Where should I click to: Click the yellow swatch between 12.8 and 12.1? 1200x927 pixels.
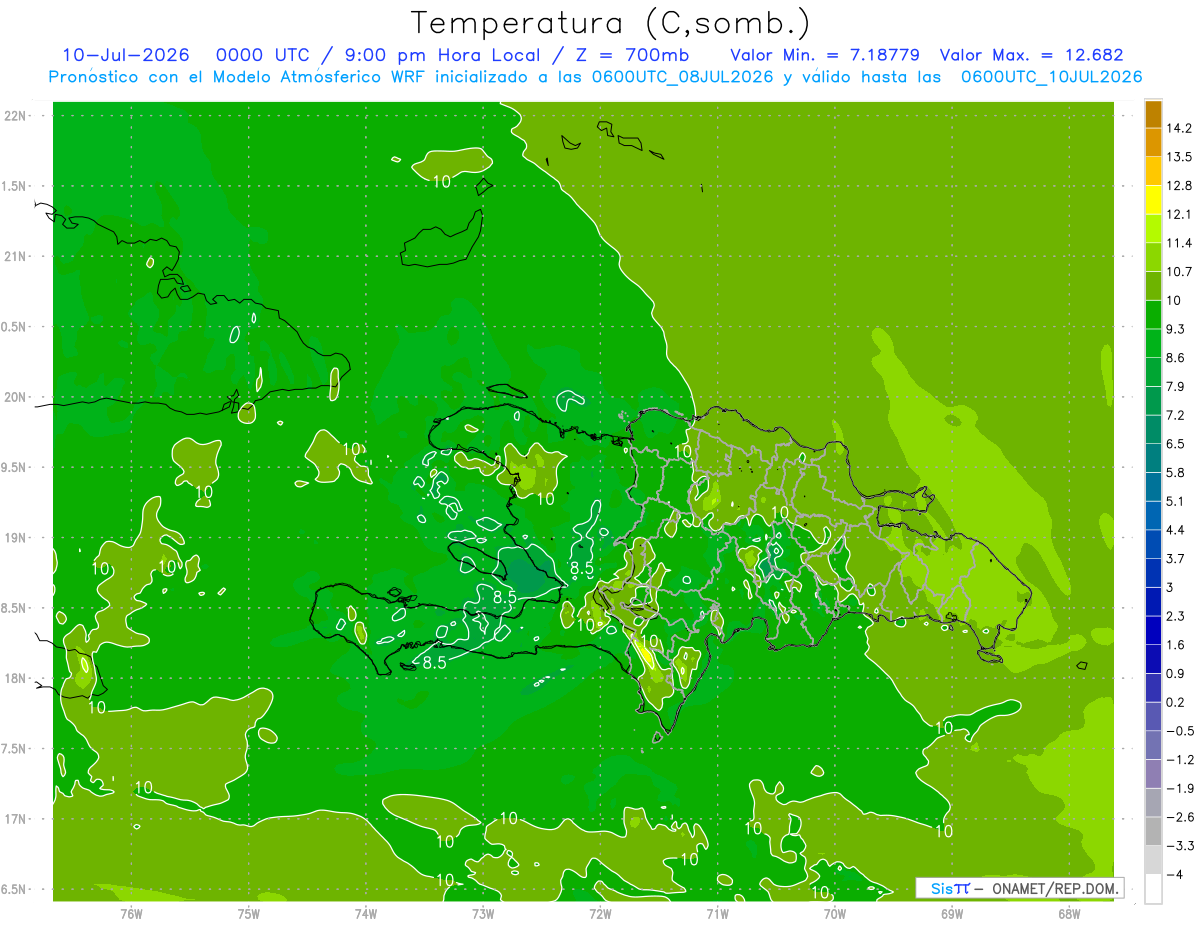coord(1153,200)
